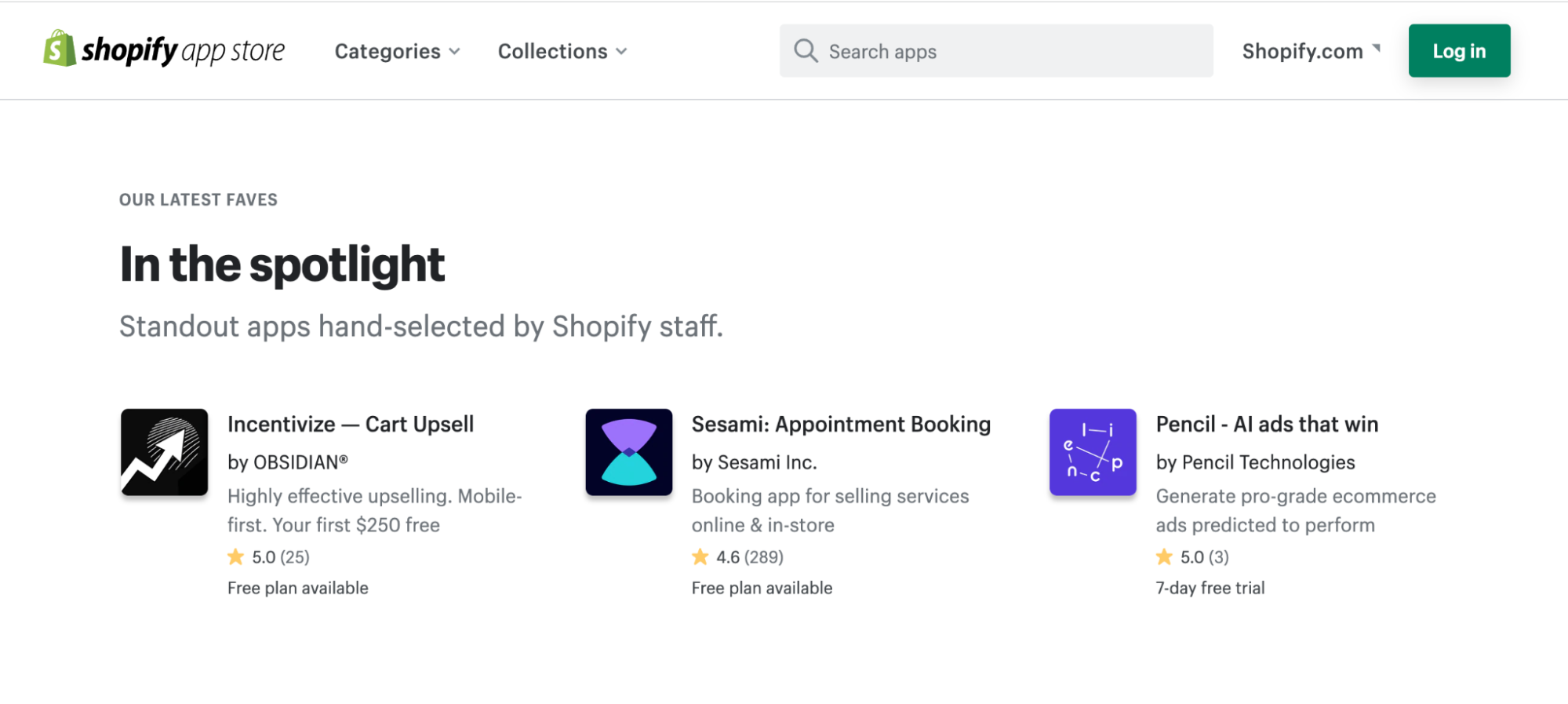Open the Sesami hourglass app icon
Viewport: 1568px width, 704px height.
[628, 452]
